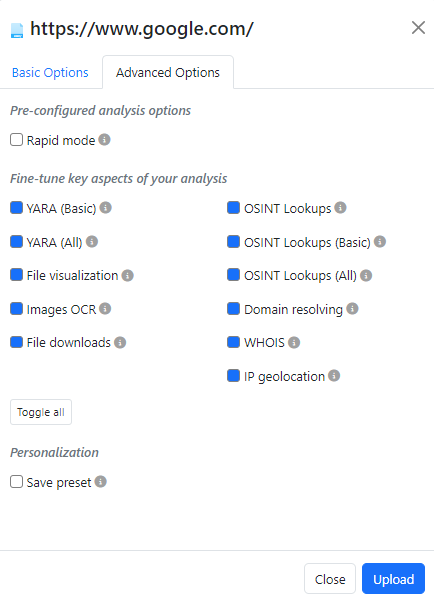Viewport: 434px width, 606px height.
Task: Click info icon next to OSINT Lookups (All)
Action: point(366,275)
